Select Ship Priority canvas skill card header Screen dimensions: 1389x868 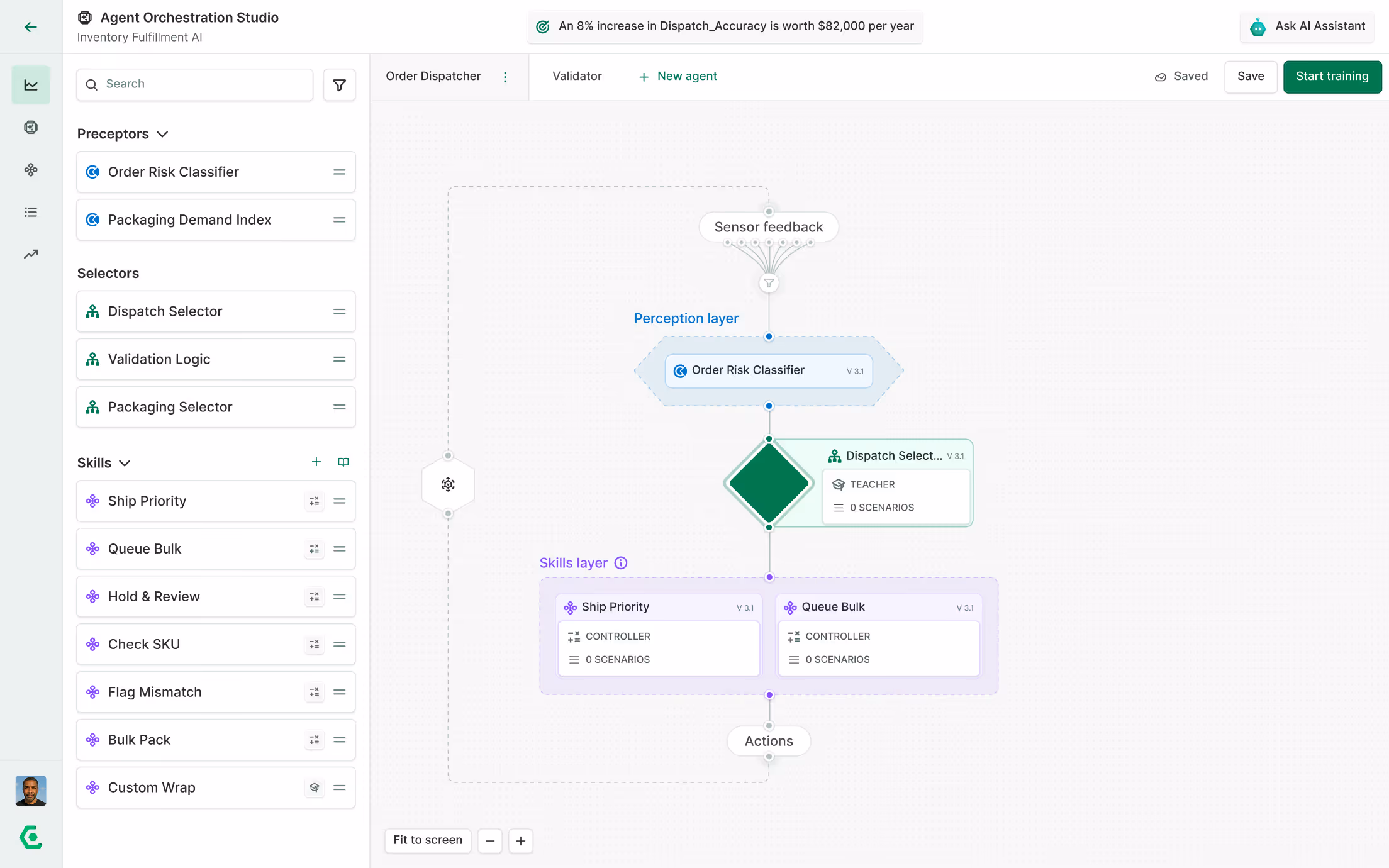(x=659, y=607)
